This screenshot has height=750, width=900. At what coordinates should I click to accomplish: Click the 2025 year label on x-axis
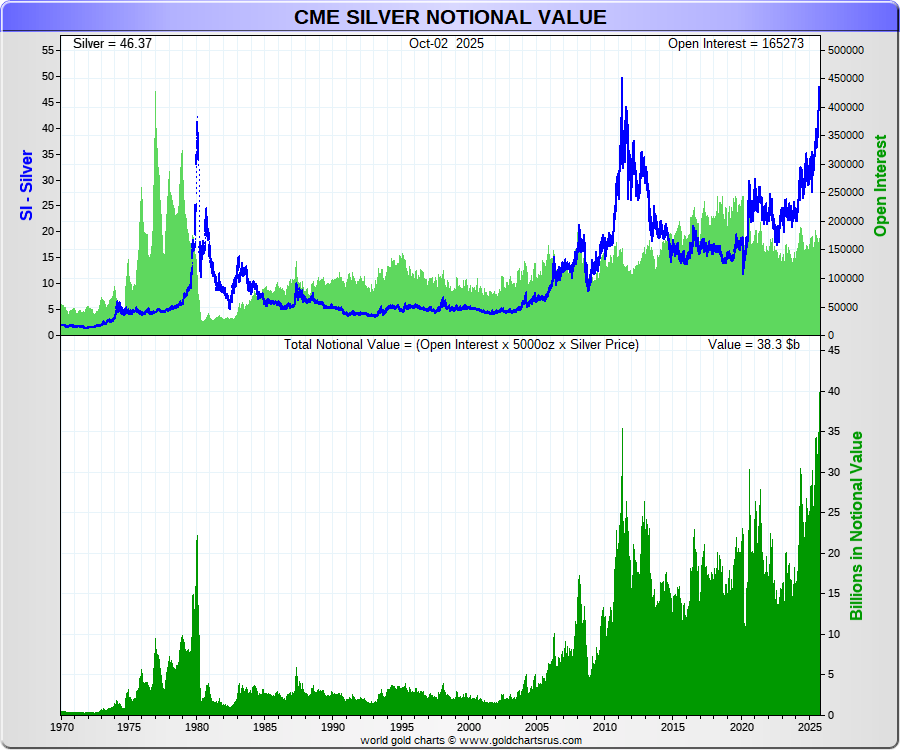[x=810, y=727]
